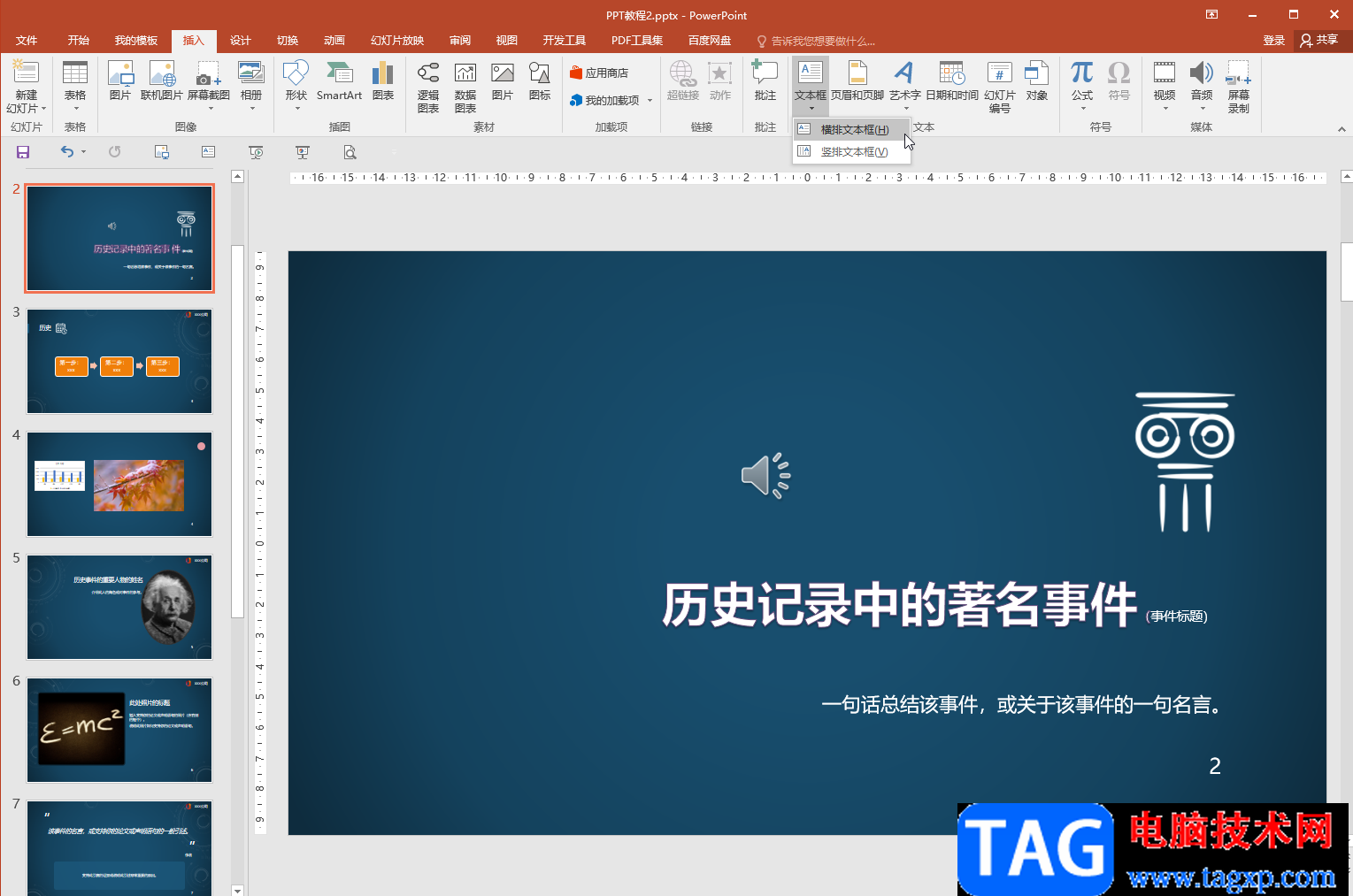Screen dimensions: 1353x896
Task: Click the column logo graphic on slide
Action: pyautogui.click(x=1185, y=462)
